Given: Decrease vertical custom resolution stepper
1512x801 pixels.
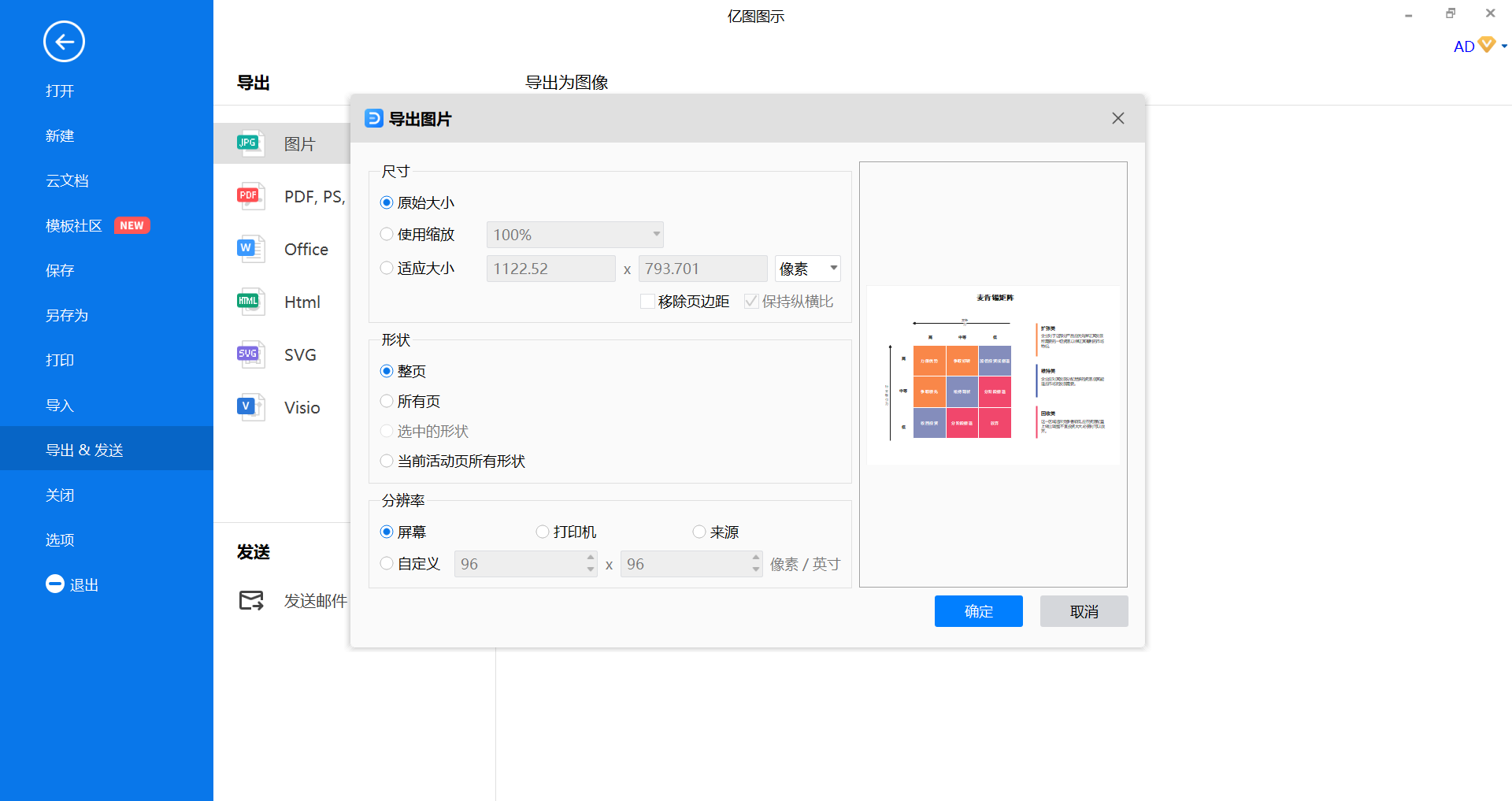Looking at the screenshot, I should pos(756,569).
